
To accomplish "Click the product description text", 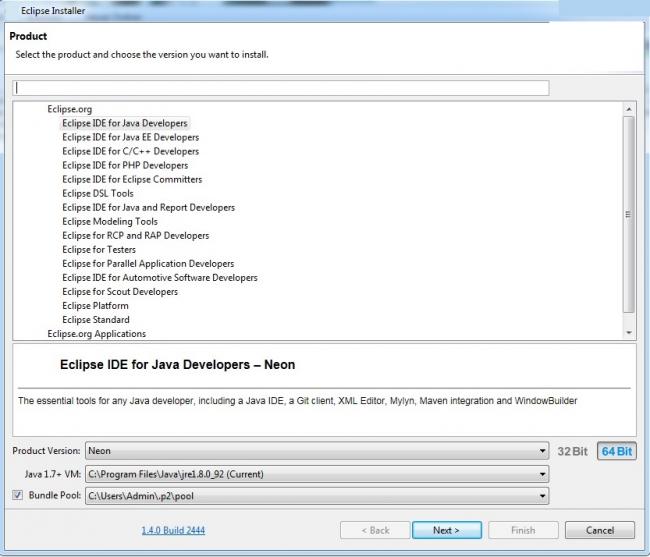I will click(298, 401).
